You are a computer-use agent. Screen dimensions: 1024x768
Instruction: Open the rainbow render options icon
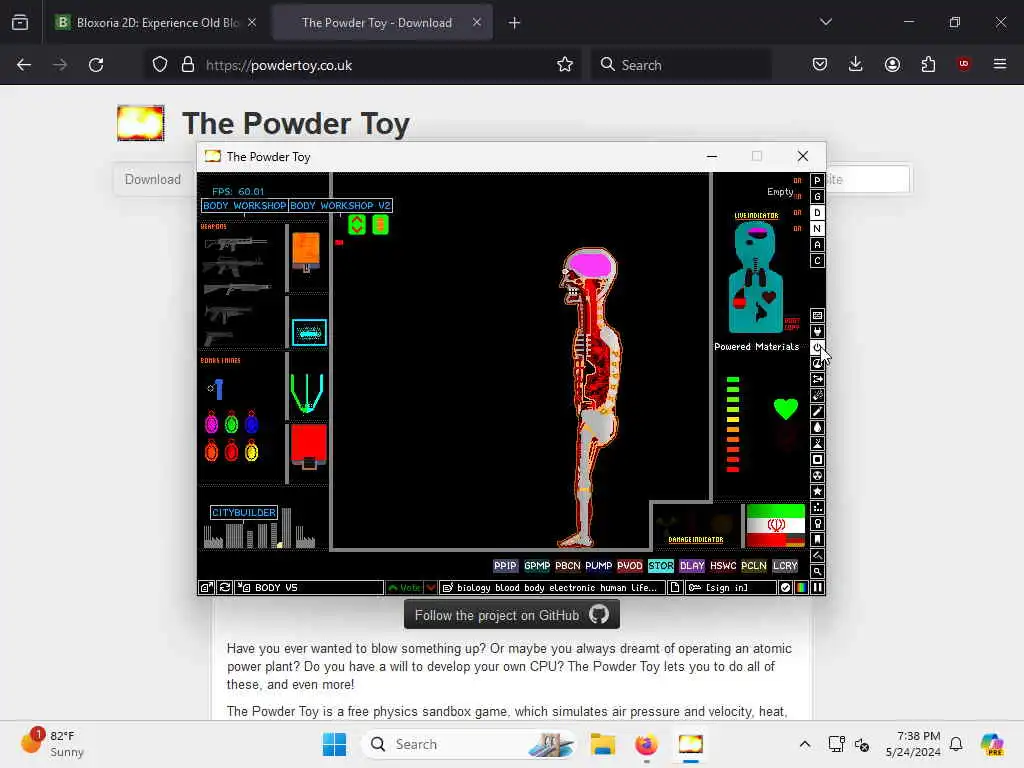click(x=801, y=588)
